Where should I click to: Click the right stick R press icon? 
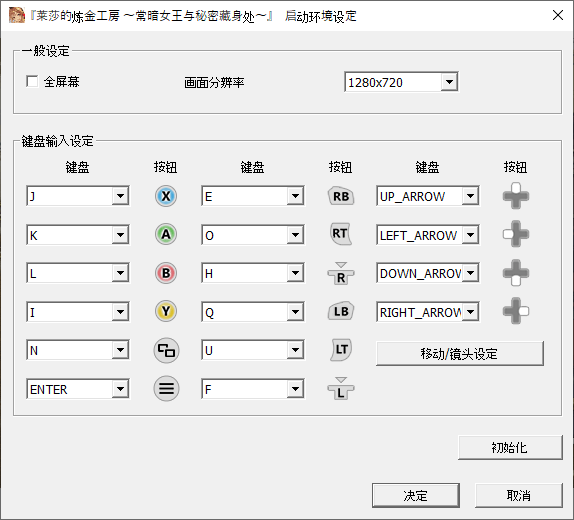pos(341,274)
